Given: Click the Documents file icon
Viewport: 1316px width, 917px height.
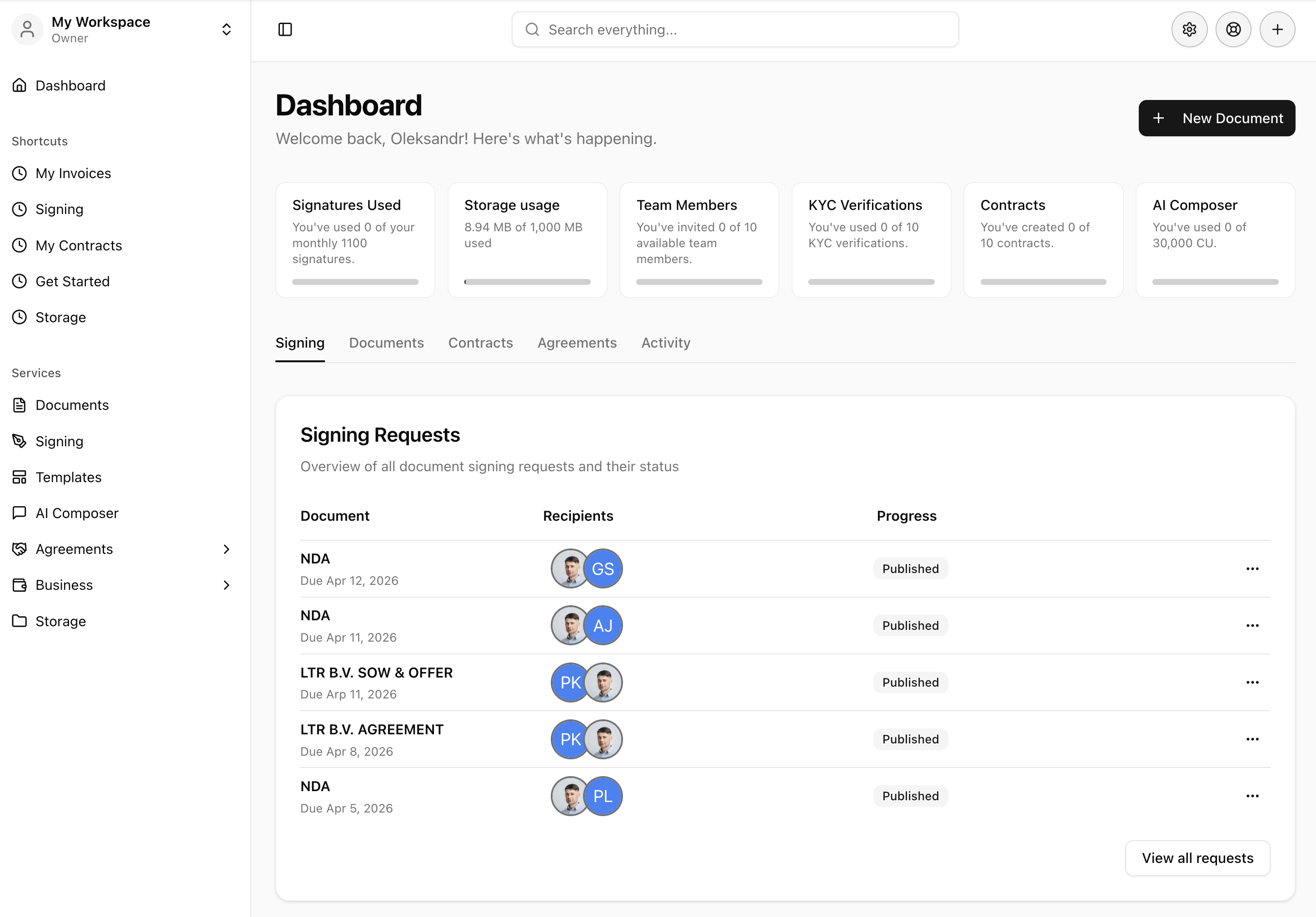Looking at the screenshot, I should (x=20, y=405).
